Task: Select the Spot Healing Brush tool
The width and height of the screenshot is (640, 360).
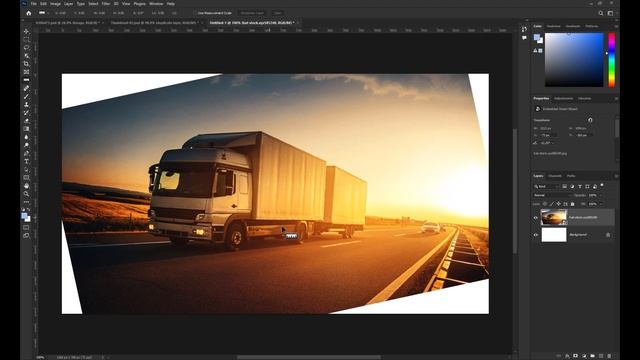Action: click(27, 88)
